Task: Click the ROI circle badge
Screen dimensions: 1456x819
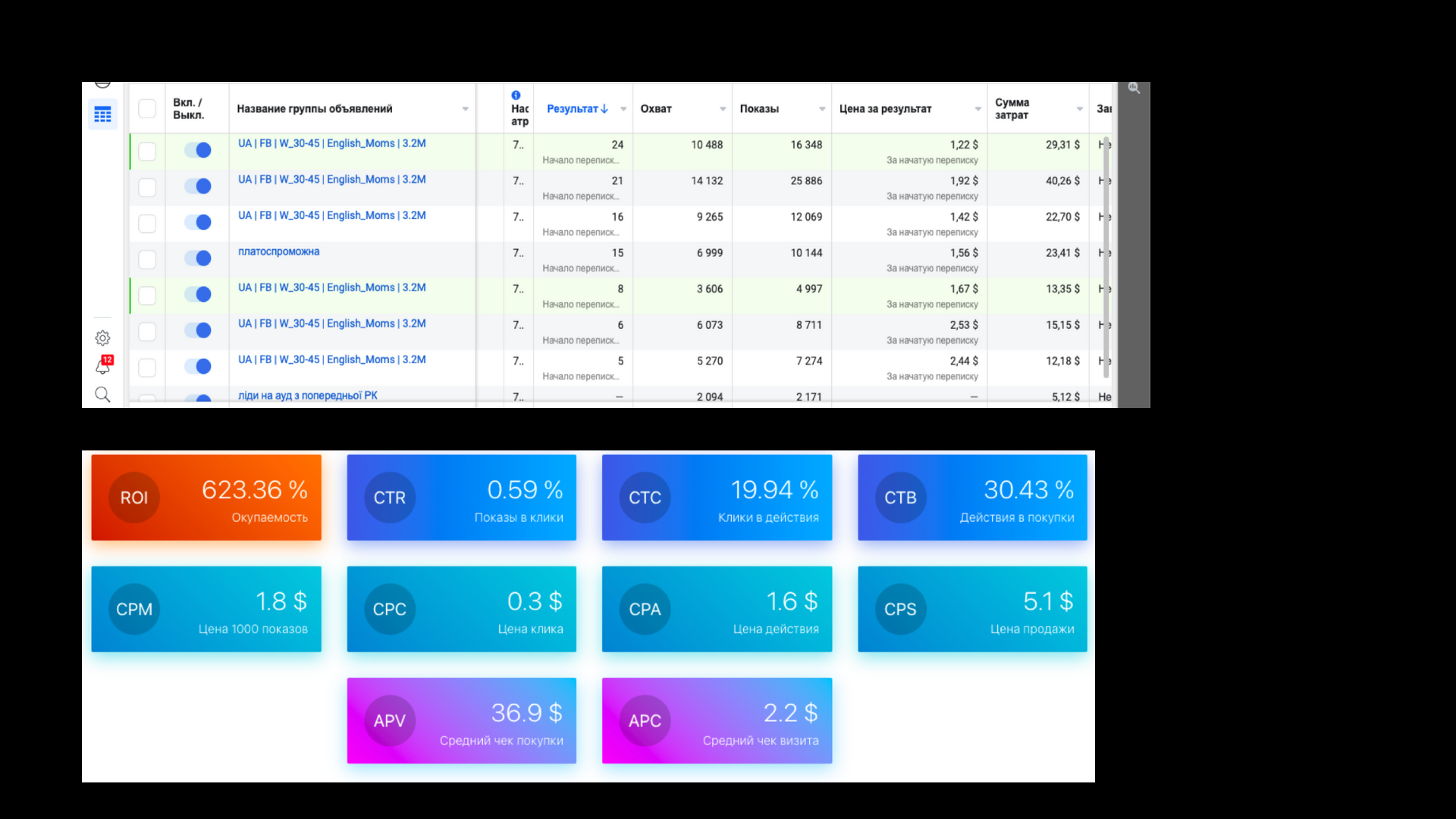Action: pos(134,497)
